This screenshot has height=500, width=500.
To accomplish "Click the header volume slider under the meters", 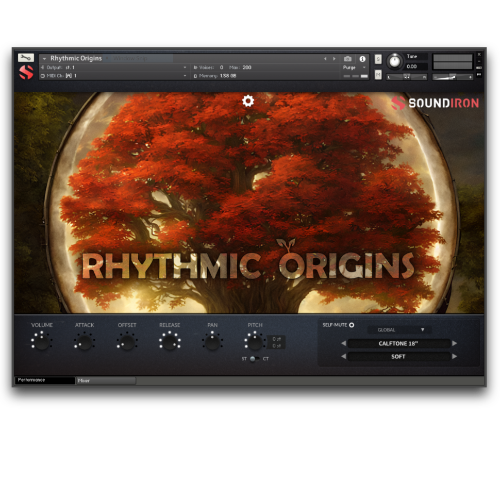I will click(452, 77).
